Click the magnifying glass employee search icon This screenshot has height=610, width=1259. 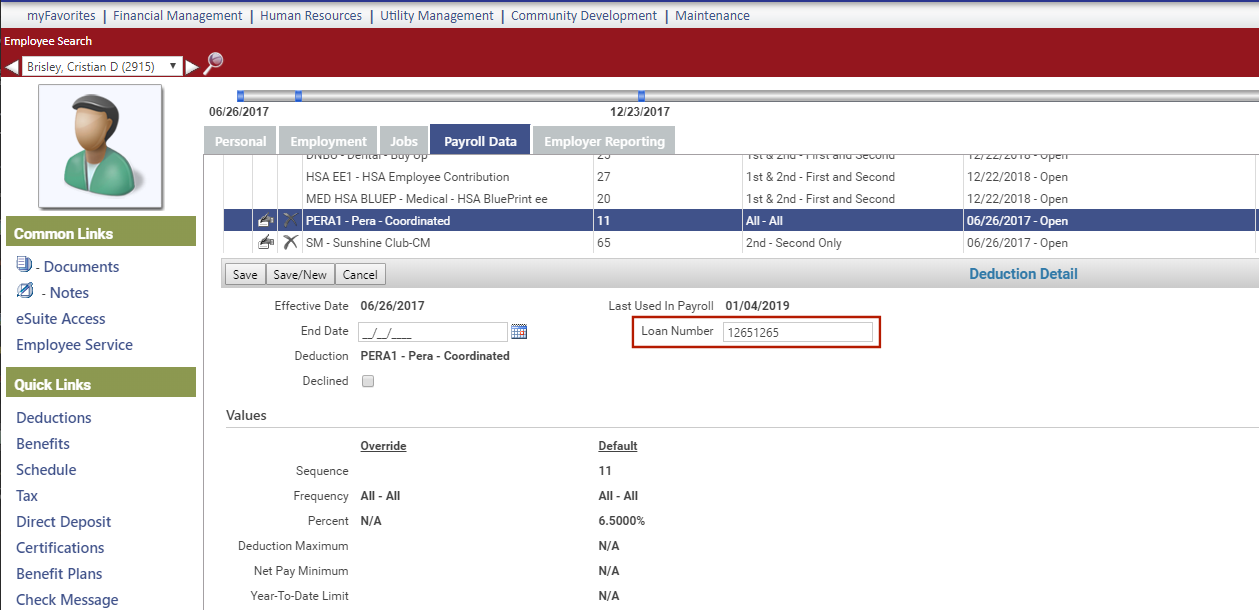(x=213, y=64)
